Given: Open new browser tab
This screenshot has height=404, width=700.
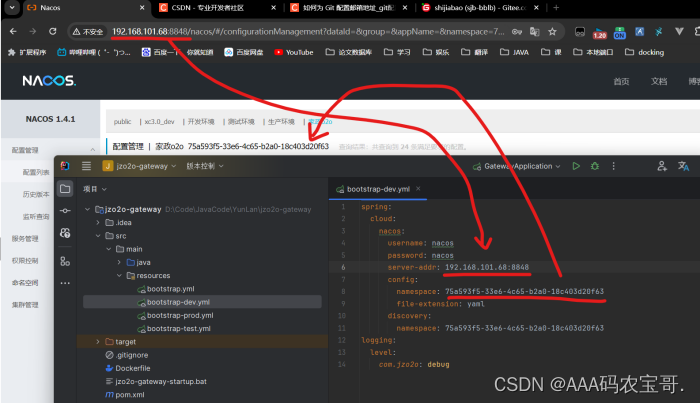Looking at the screenshot, I should [x=556, y=8].
